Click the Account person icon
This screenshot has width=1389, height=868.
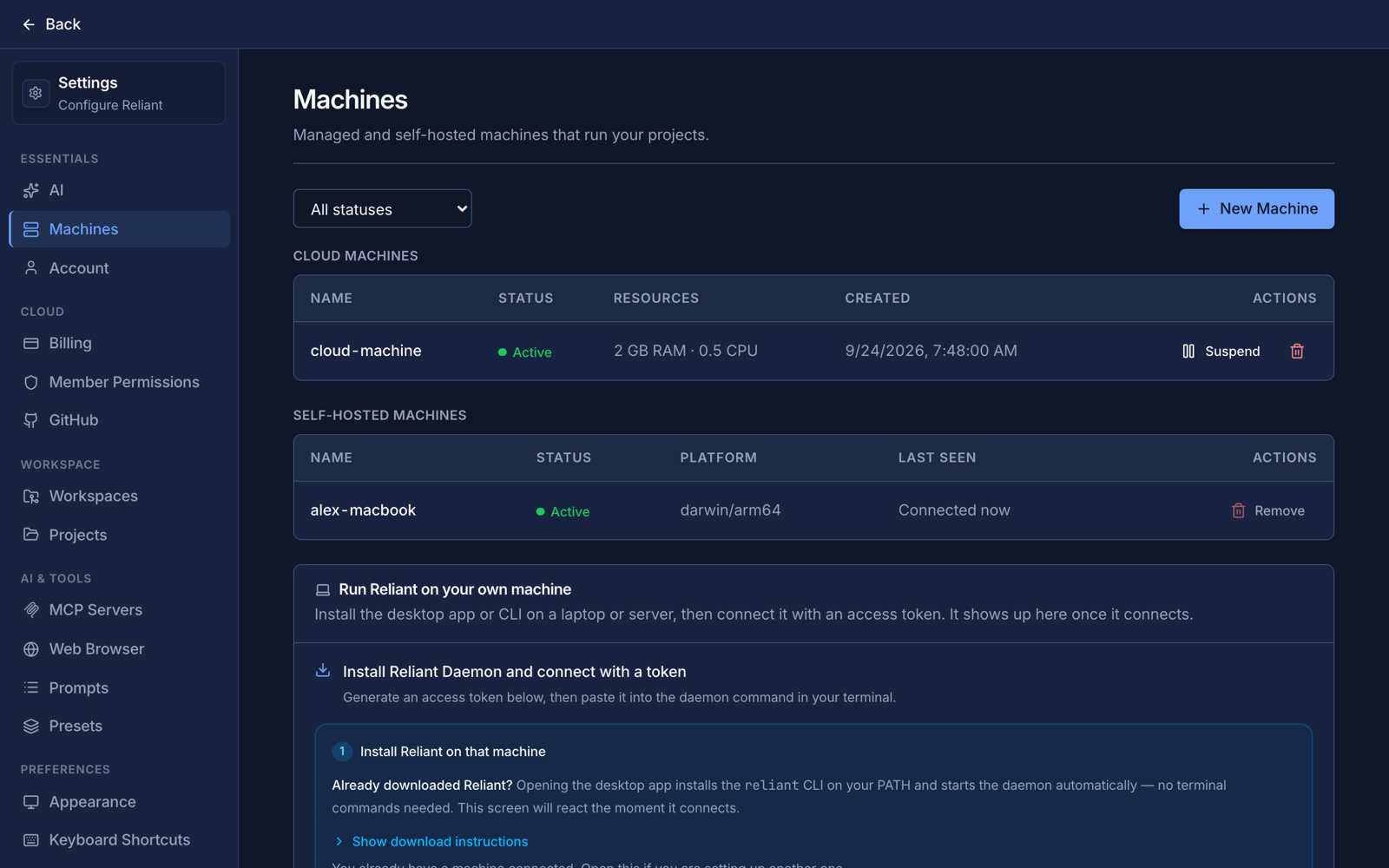[x=31, y=268]
